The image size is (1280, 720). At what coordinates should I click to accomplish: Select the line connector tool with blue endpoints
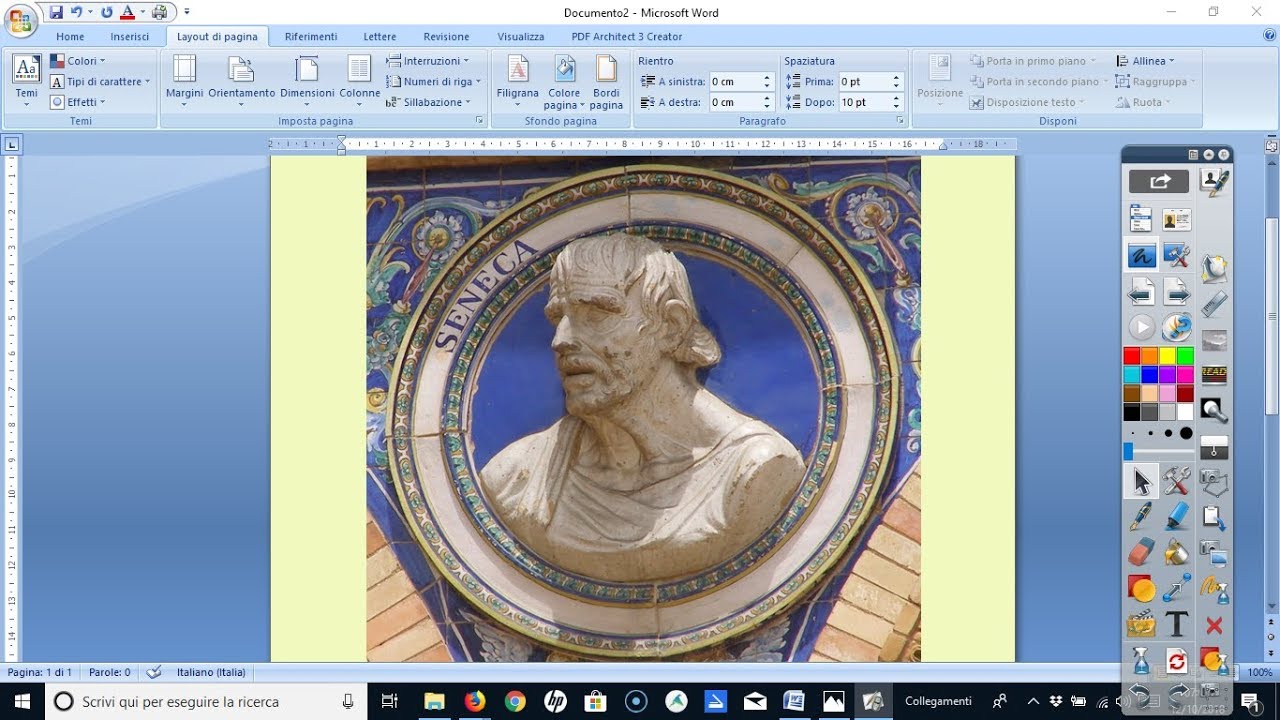tap(1177, 588)
